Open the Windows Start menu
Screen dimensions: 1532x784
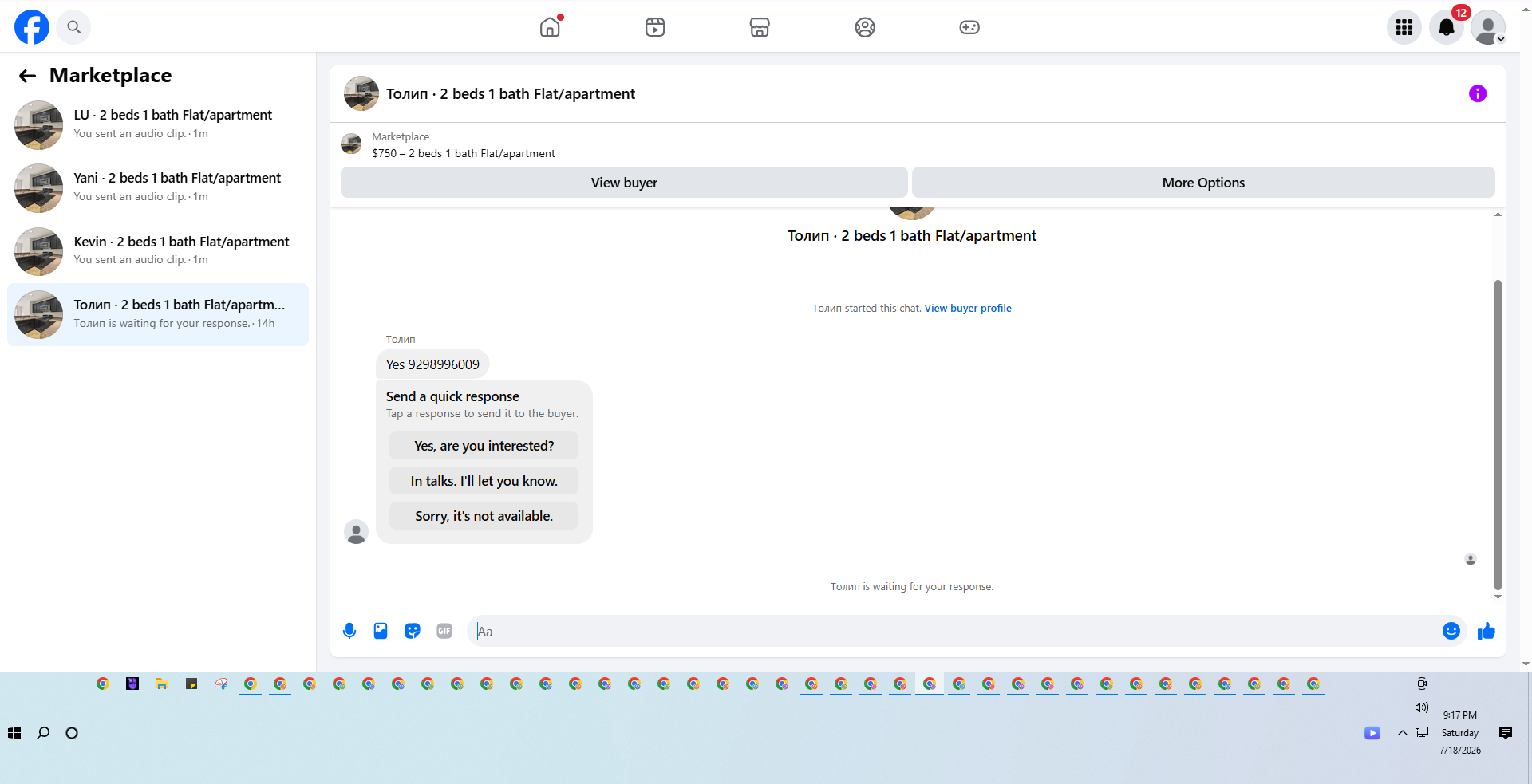tap(14, 733)
